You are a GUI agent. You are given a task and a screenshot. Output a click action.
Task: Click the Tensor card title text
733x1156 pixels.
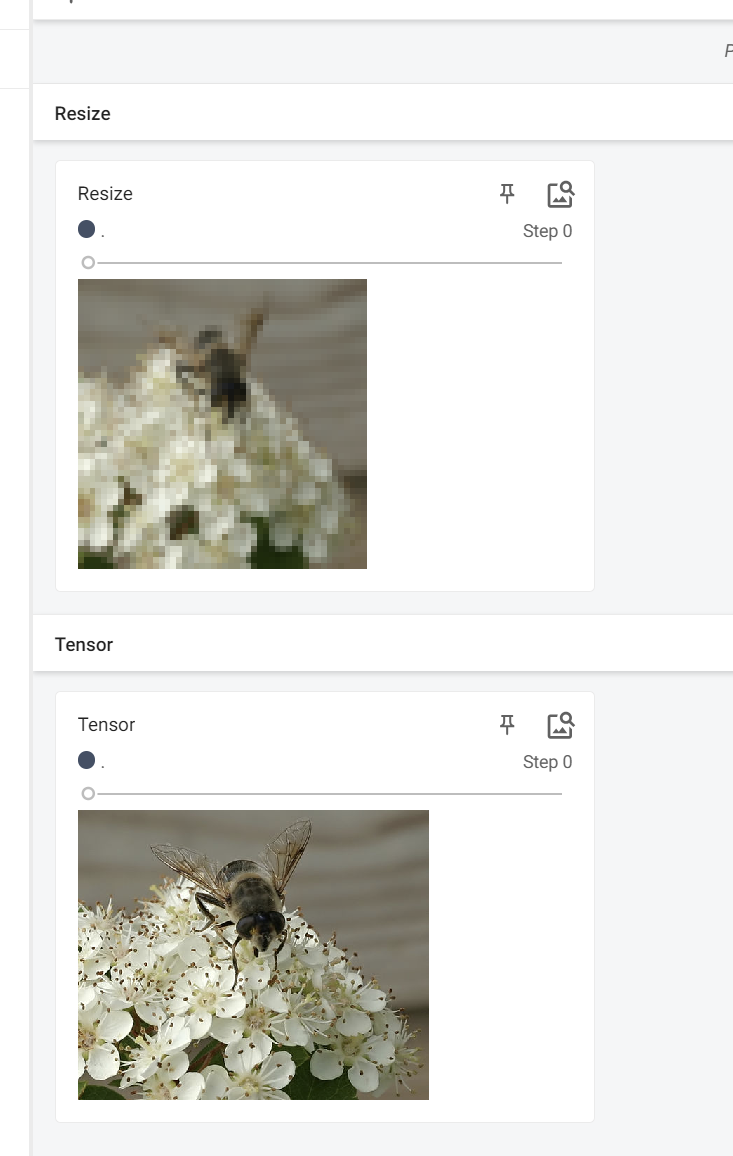pyautogui.click(x=106, y=725)
